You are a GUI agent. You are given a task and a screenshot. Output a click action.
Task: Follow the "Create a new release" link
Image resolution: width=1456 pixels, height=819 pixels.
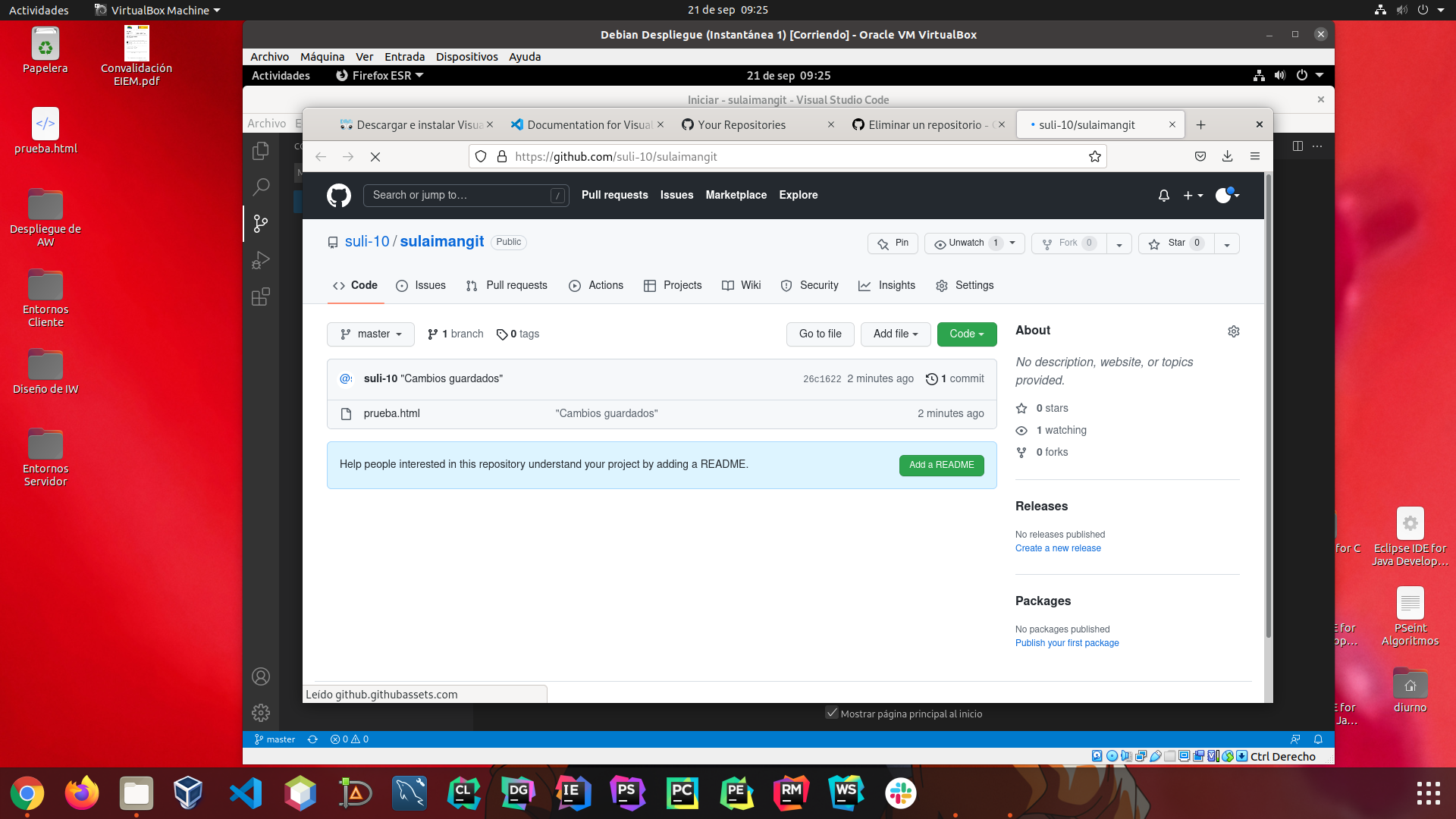point(1057,548)
